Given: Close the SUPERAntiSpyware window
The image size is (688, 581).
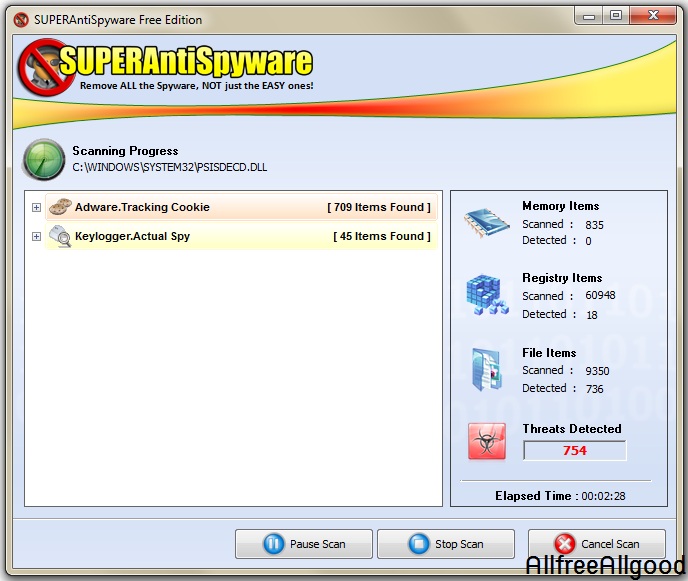Looking at the screenshot, I should click(x=653, y=16).
